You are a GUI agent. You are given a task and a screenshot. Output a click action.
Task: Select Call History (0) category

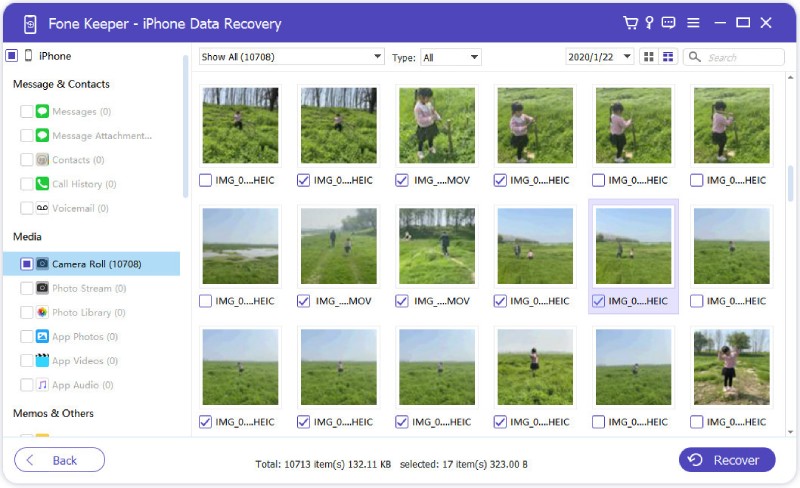84,184
